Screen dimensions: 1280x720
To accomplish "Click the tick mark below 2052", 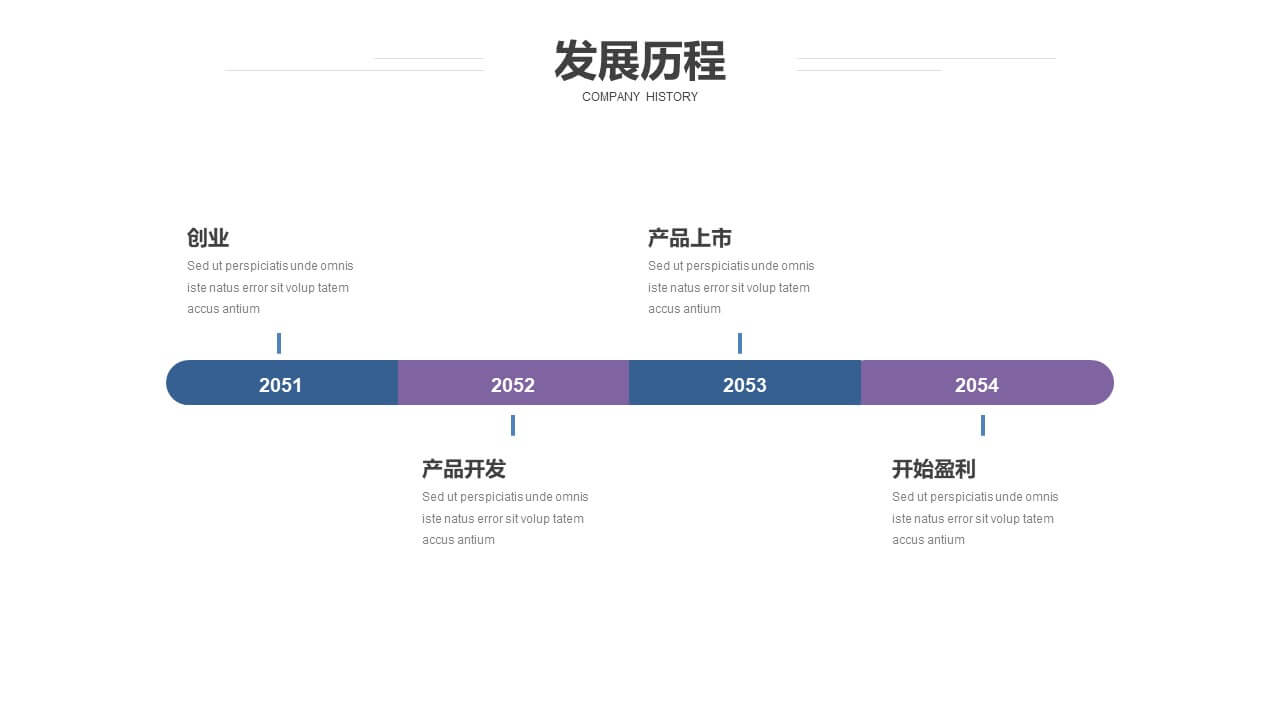I will tap(513, 425).
